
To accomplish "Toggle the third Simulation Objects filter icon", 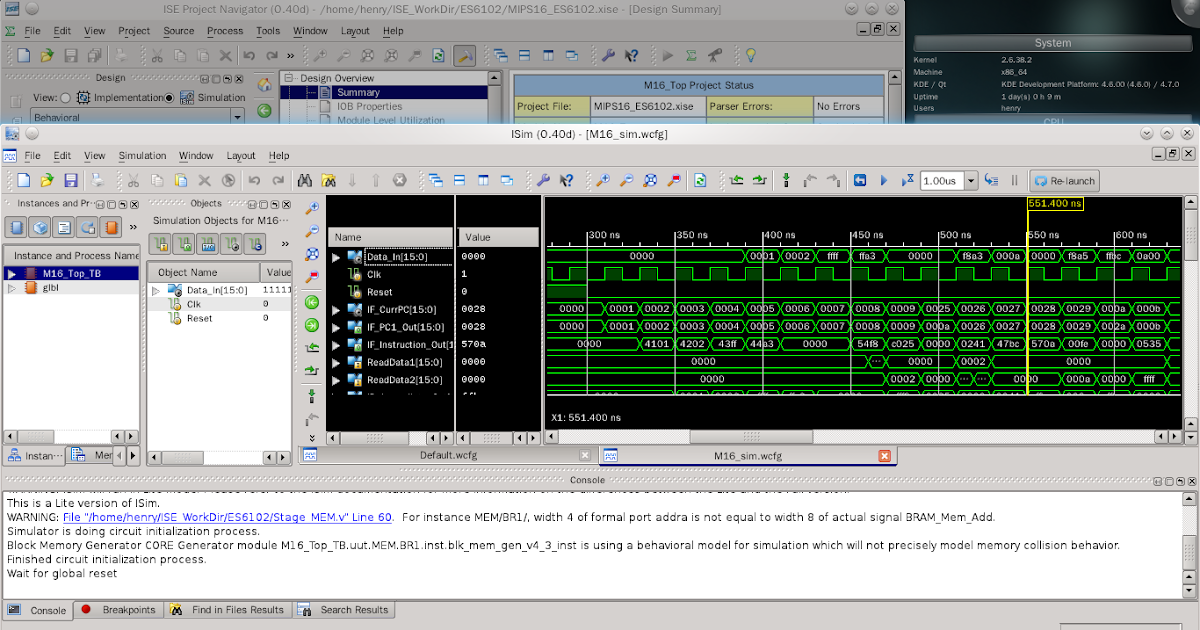I will [208, 244].
